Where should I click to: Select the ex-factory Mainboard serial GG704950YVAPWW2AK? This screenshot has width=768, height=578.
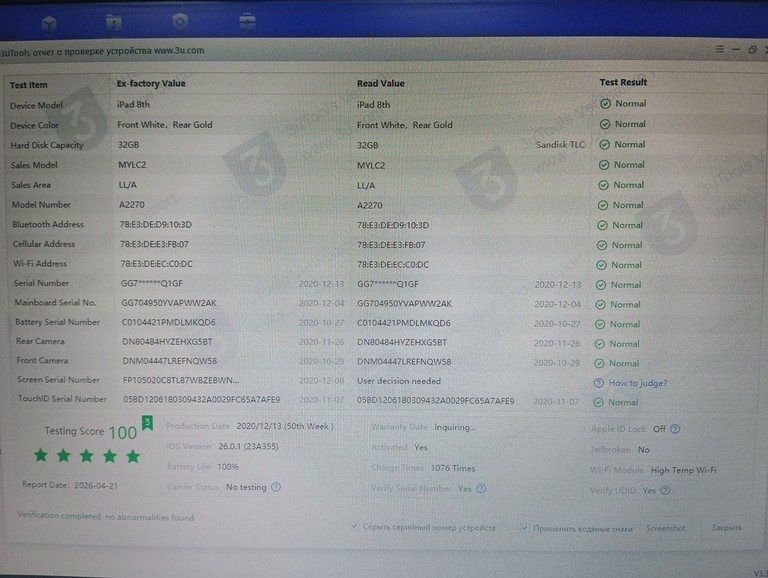169,303
